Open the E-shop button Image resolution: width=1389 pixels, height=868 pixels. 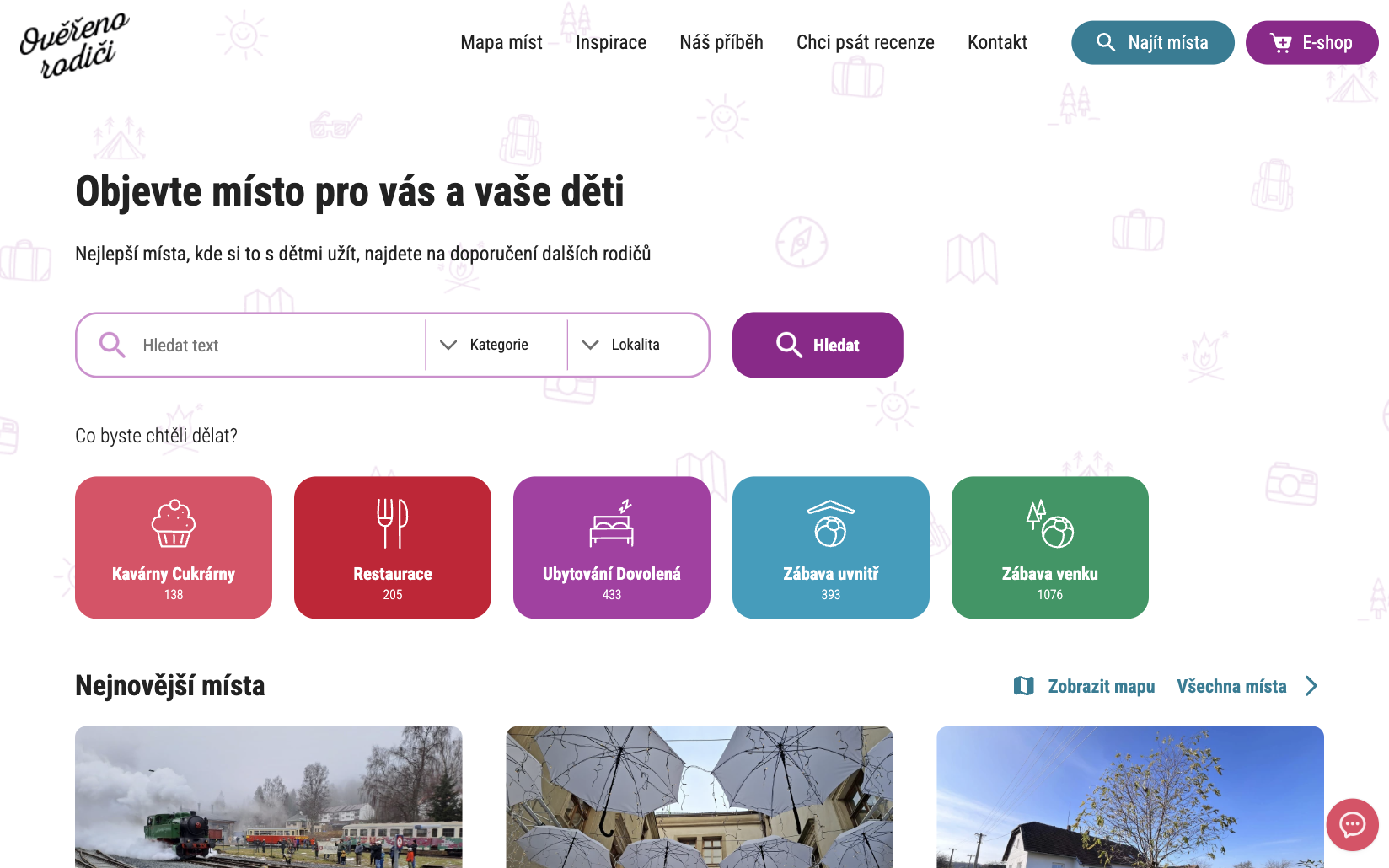tap(1311, 43)
